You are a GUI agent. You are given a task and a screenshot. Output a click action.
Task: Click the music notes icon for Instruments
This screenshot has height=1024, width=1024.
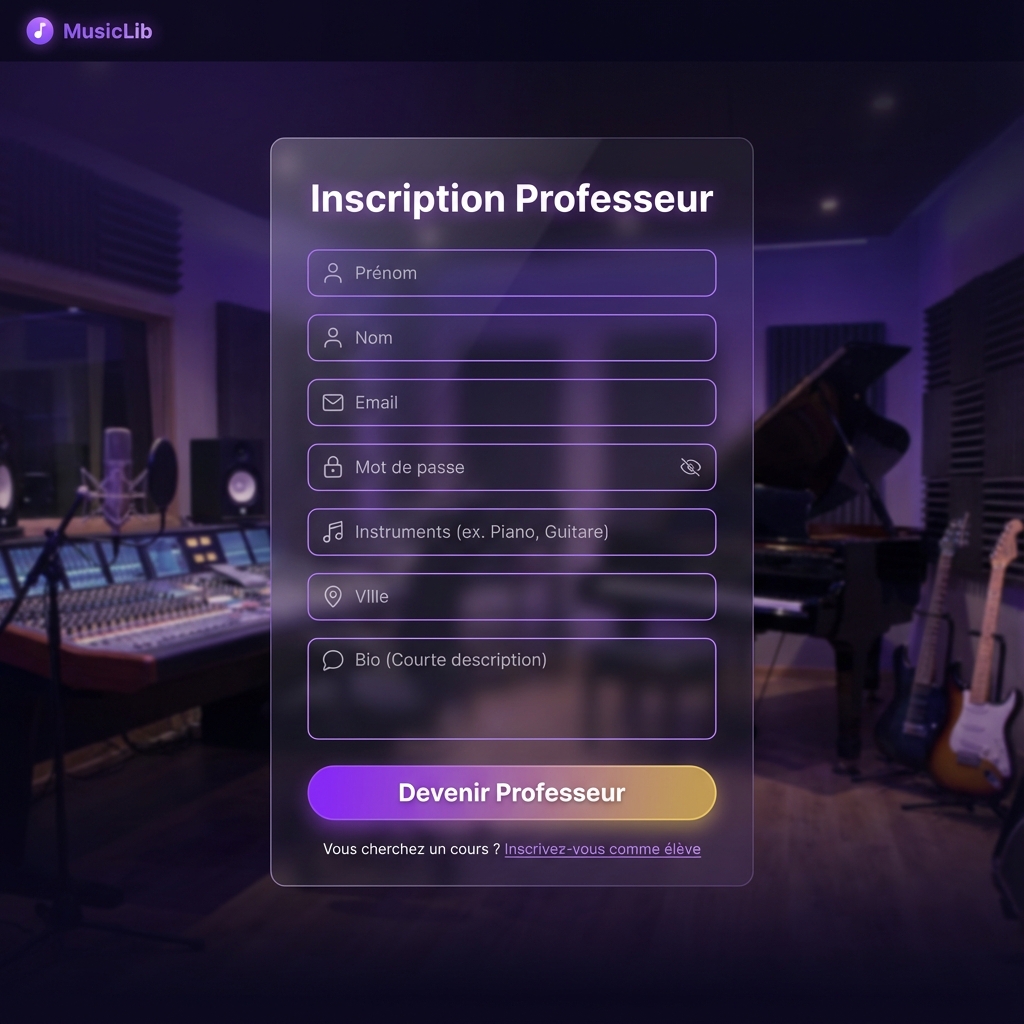pyautogui.click(x=332, y=532)
